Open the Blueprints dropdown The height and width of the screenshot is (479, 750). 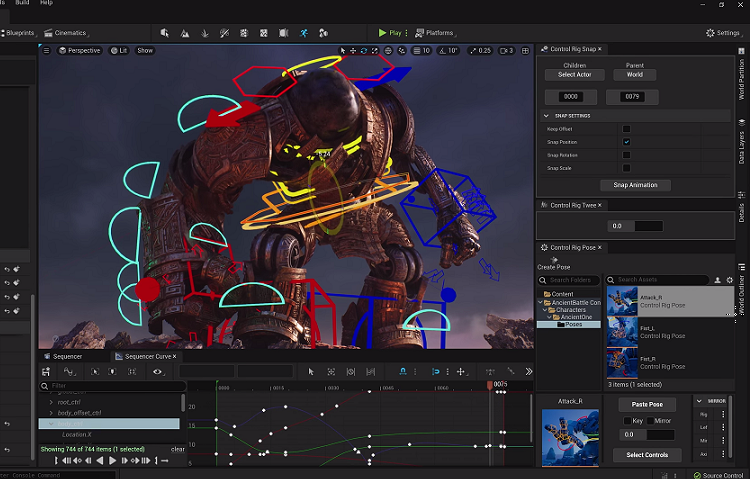coord(19,33)
